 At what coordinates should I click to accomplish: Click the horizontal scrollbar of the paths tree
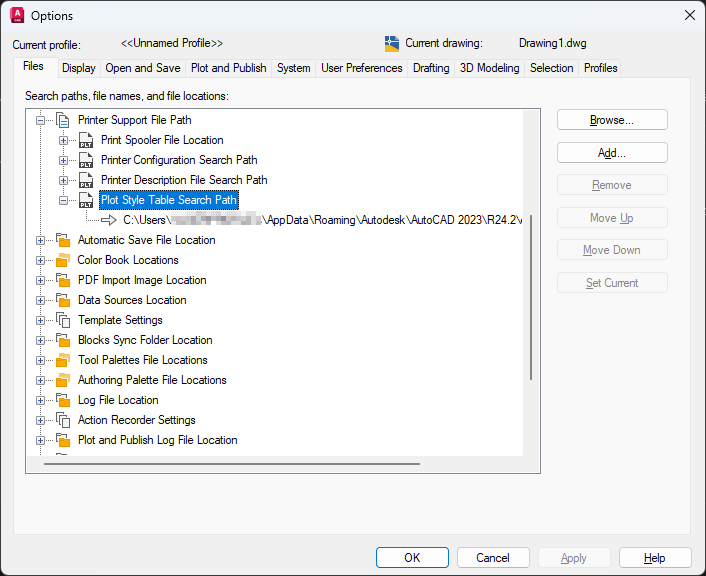[x=232, y=463]
